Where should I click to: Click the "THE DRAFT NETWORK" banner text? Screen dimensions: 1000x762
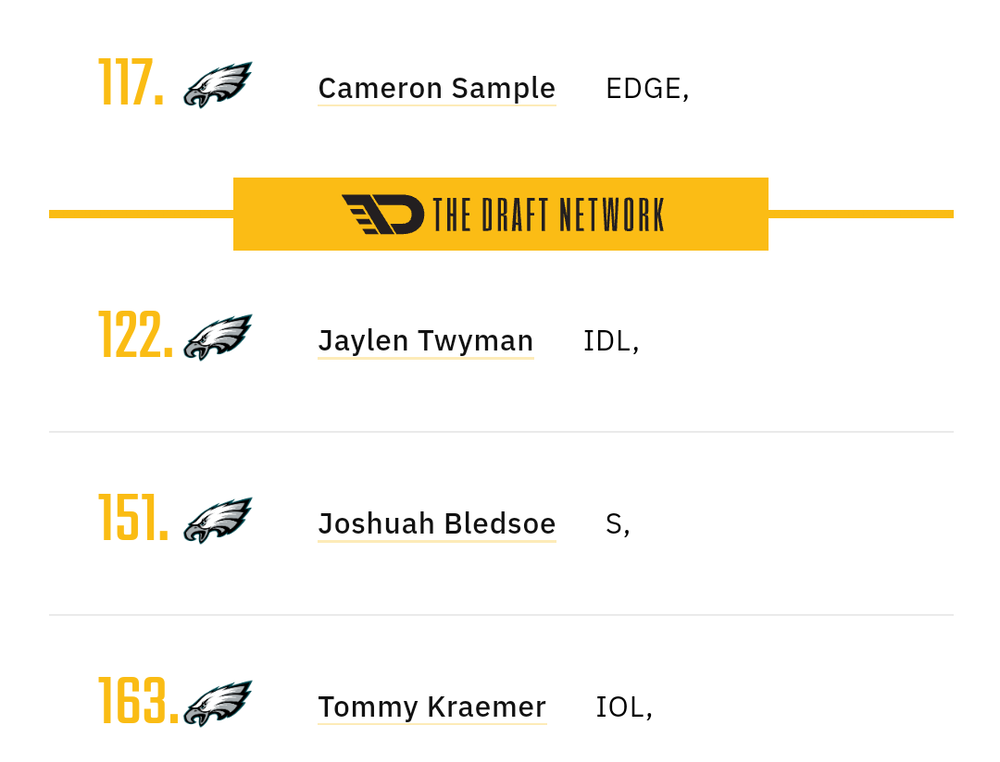548,215
